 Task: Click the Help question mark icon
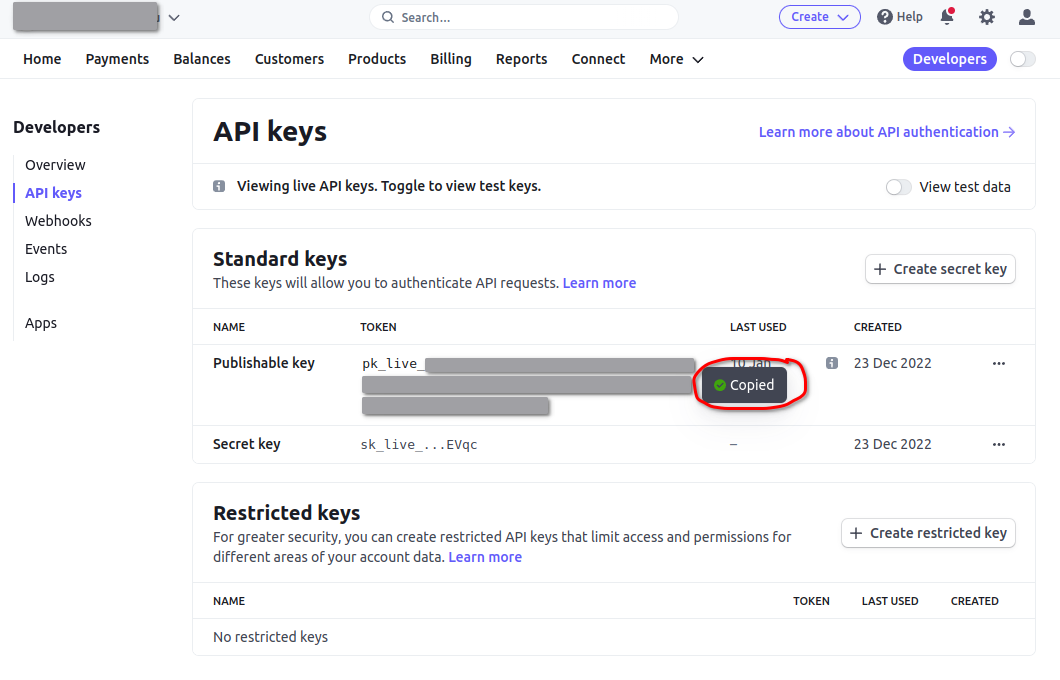point(885,17)
